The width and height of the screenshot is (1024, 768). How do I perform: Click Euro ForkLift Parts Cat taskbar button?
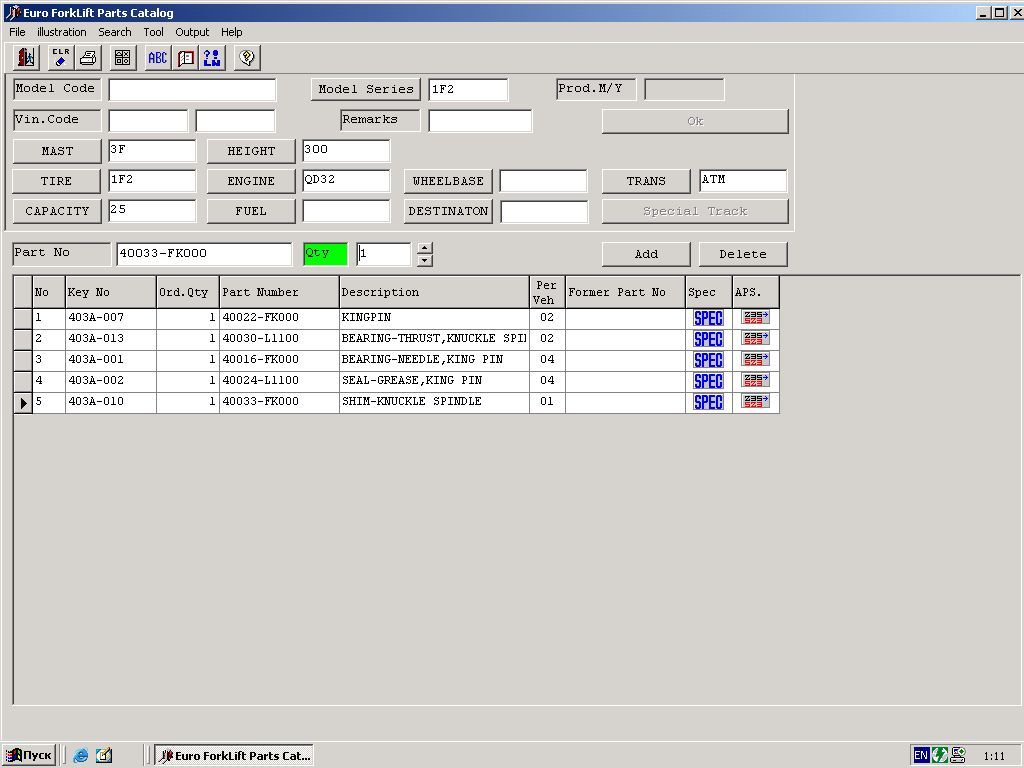[x=234, y=756]
